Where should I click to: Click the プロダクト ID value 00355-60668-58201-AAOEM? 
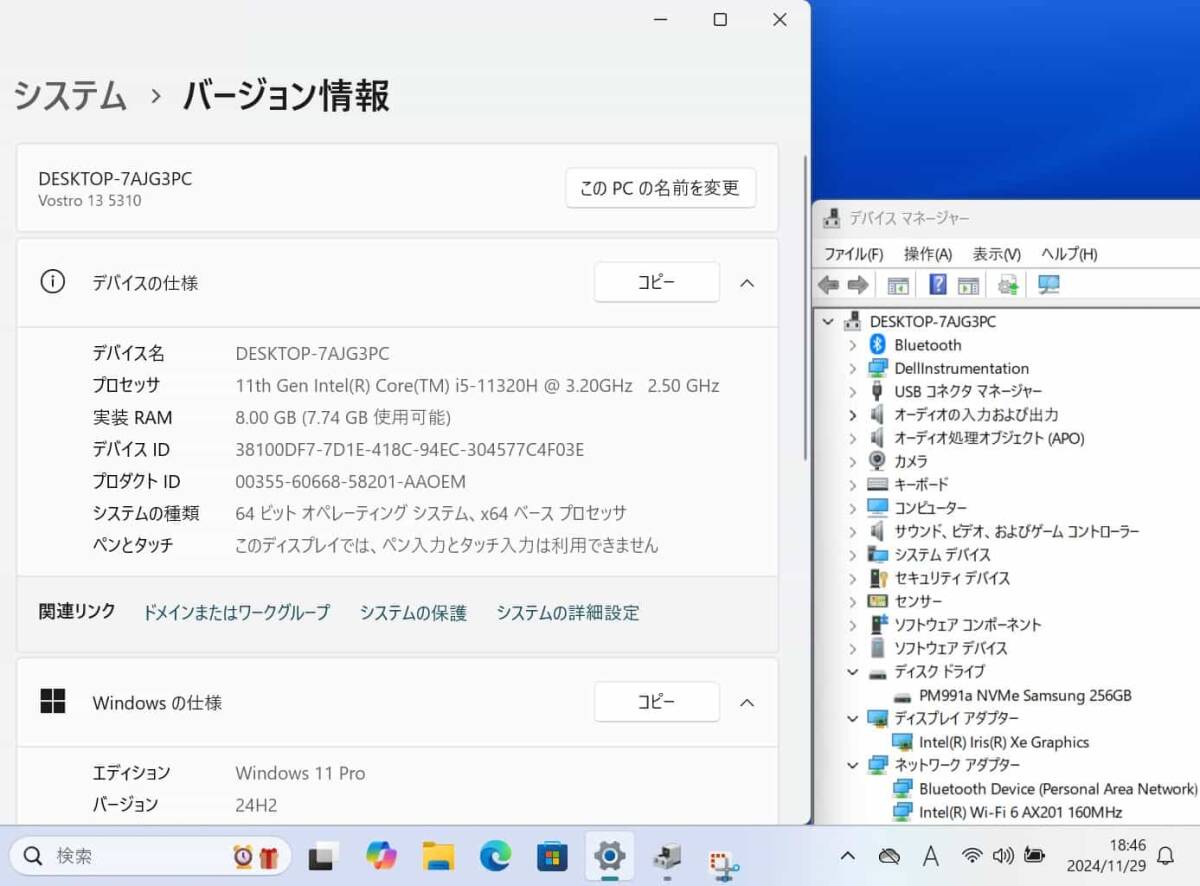[x=350, y=481]
